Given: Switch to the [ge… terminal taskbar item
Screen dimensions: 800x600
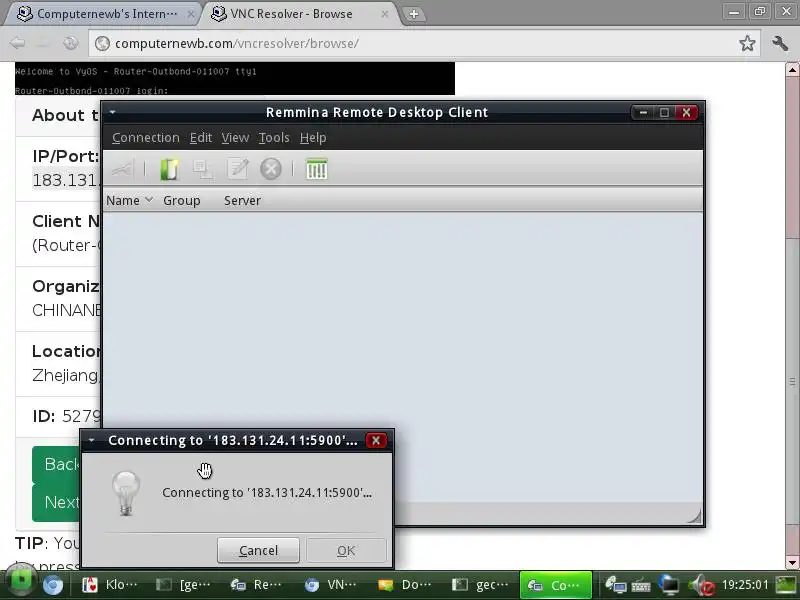Looking at the screenshot, I should coord(184,585).
